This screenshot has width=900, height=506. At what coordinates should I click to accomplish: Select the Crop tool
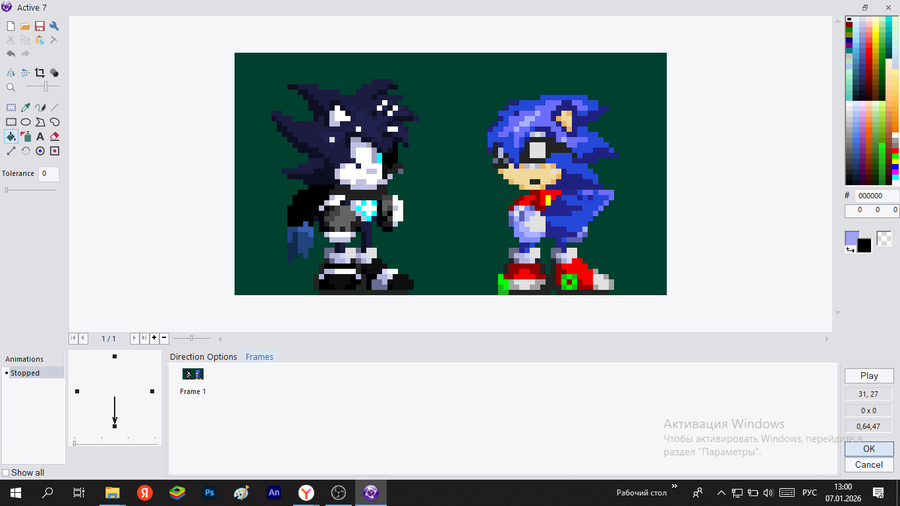click(40, 73)
